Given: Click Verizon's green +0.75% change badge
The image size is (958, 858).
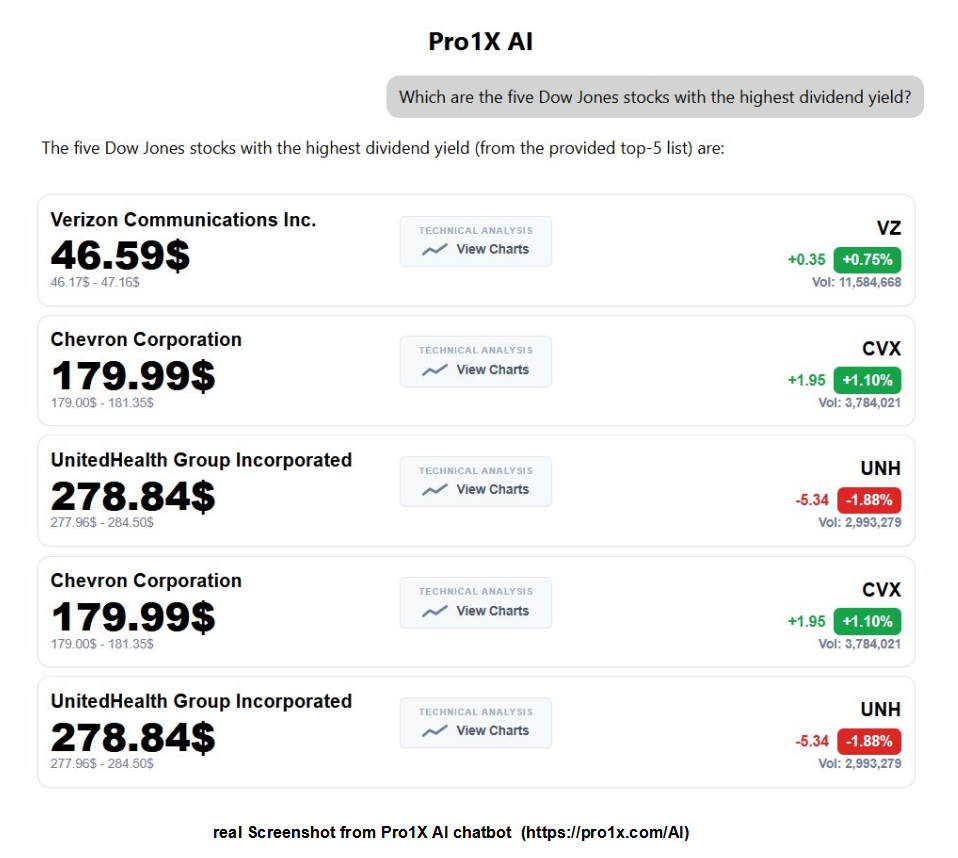Looking at the screenshot, I should coord(867,260).
